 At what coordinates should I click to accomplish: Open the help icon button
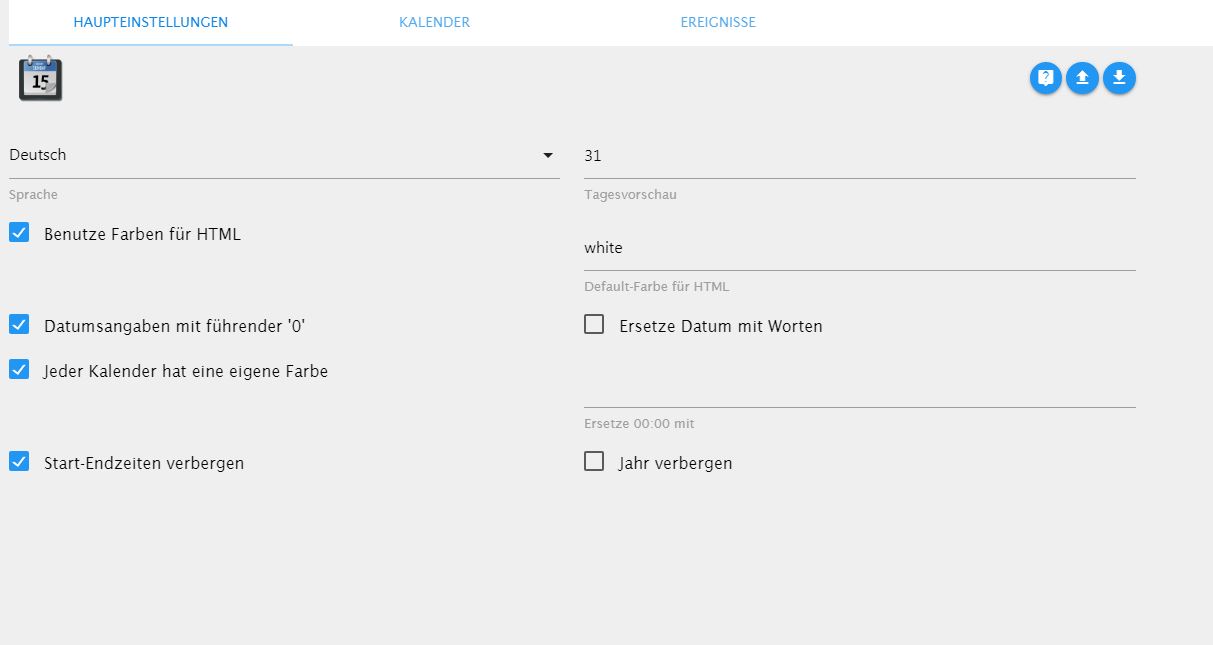[1046, 78]
